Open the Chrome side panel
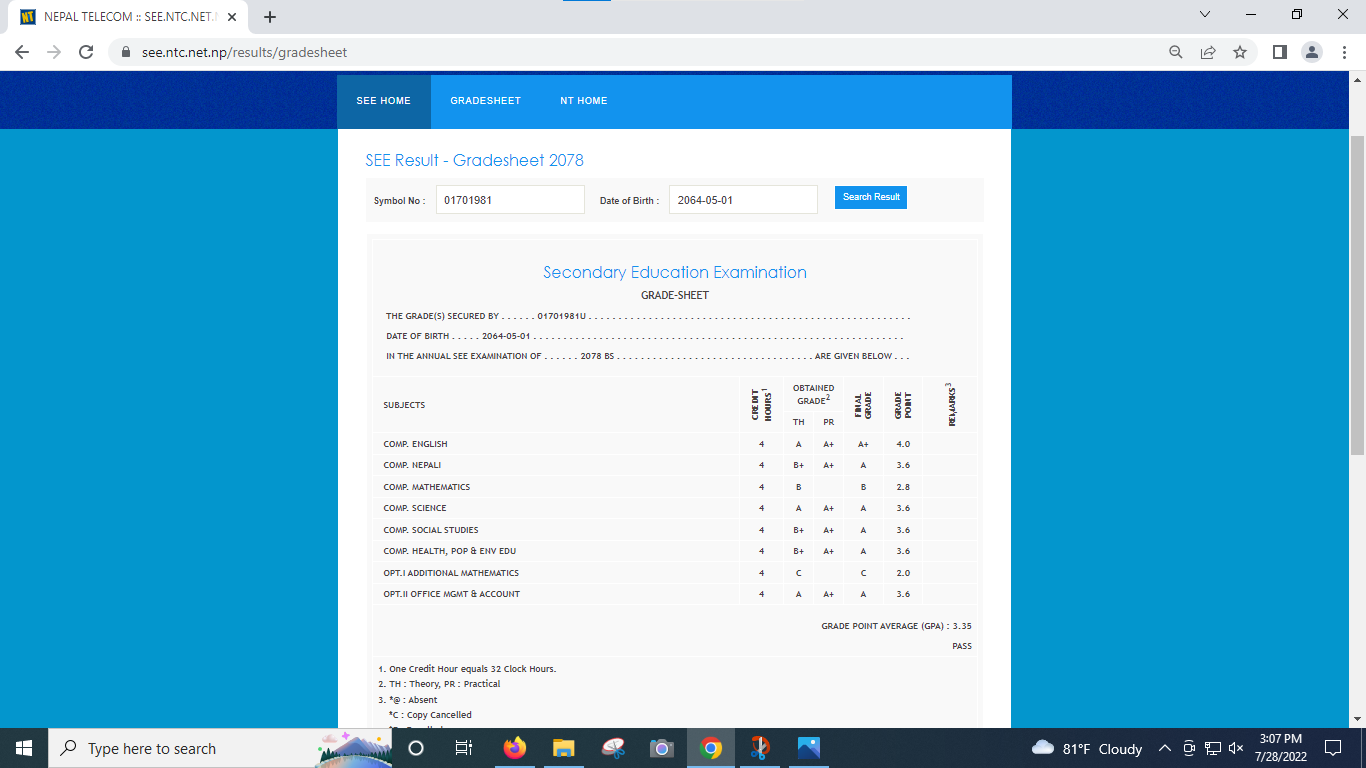The height and width of the screenshot is (768, 1366). 1279,52
